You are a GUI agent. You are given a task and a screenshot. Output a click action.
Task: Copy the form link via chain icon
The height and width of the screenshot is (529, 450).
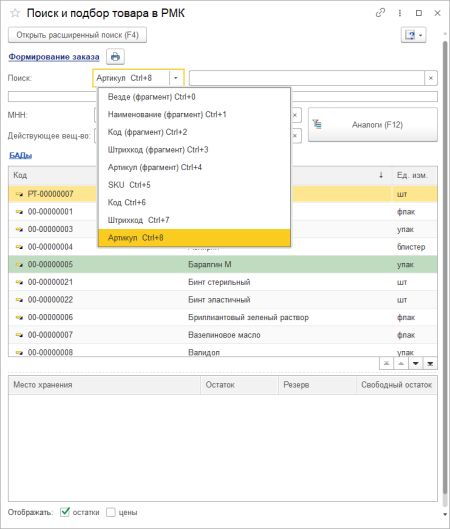click(x=381, y=13)
